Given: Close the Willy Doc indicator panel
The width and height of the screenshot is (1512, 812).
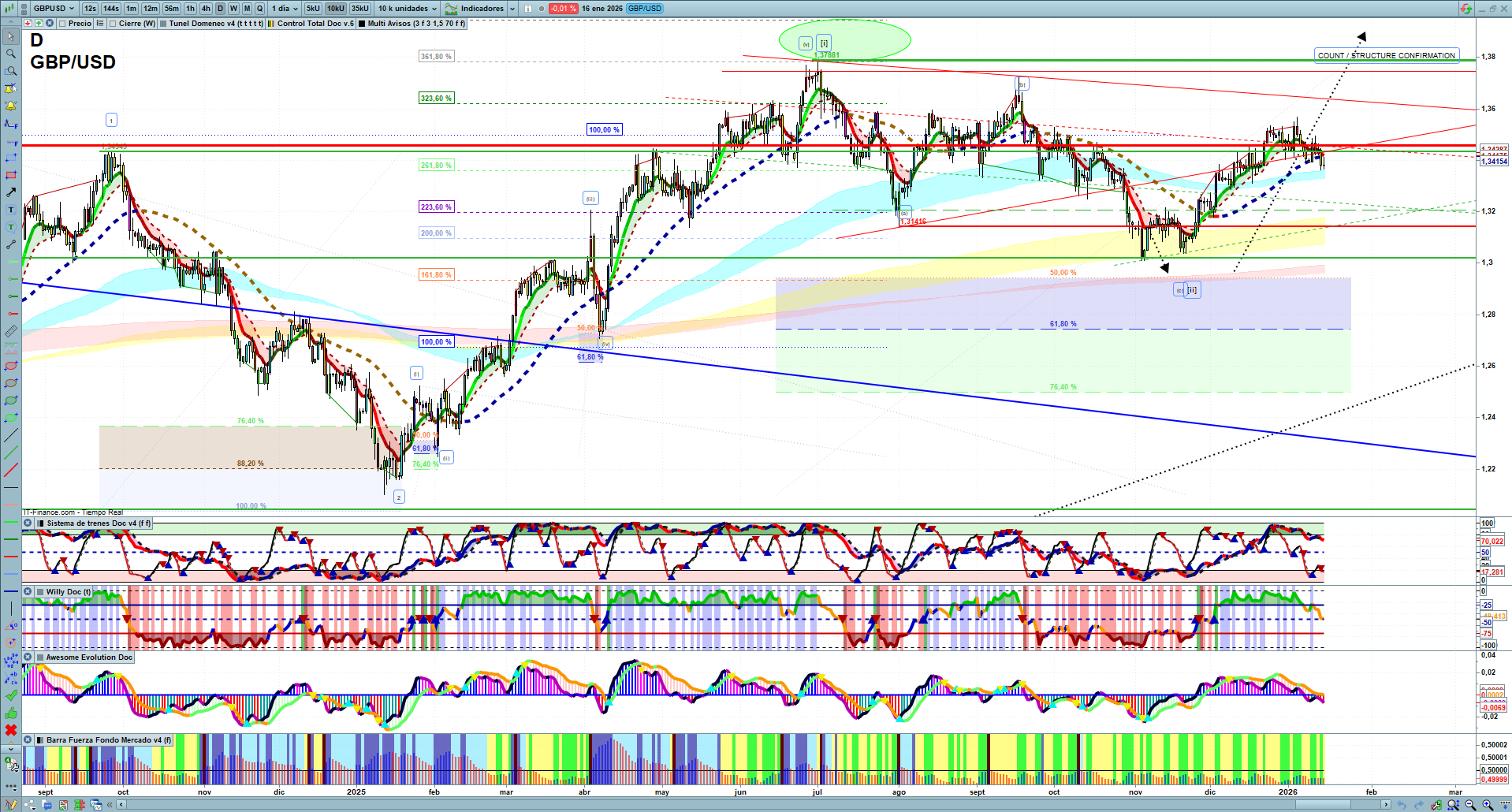Looking at the screenshot, I should pos(28,591).
